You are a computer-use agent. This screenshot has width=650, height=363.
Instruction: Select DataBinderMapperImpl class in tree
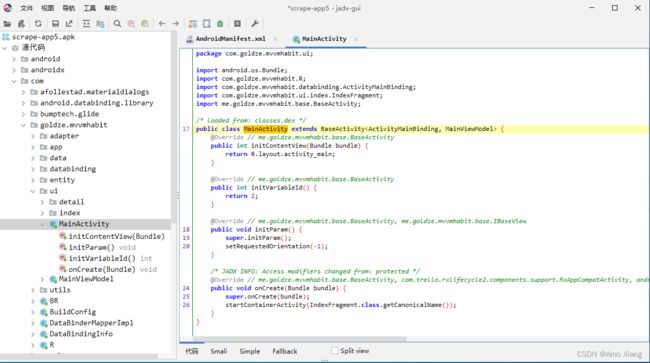91,323
